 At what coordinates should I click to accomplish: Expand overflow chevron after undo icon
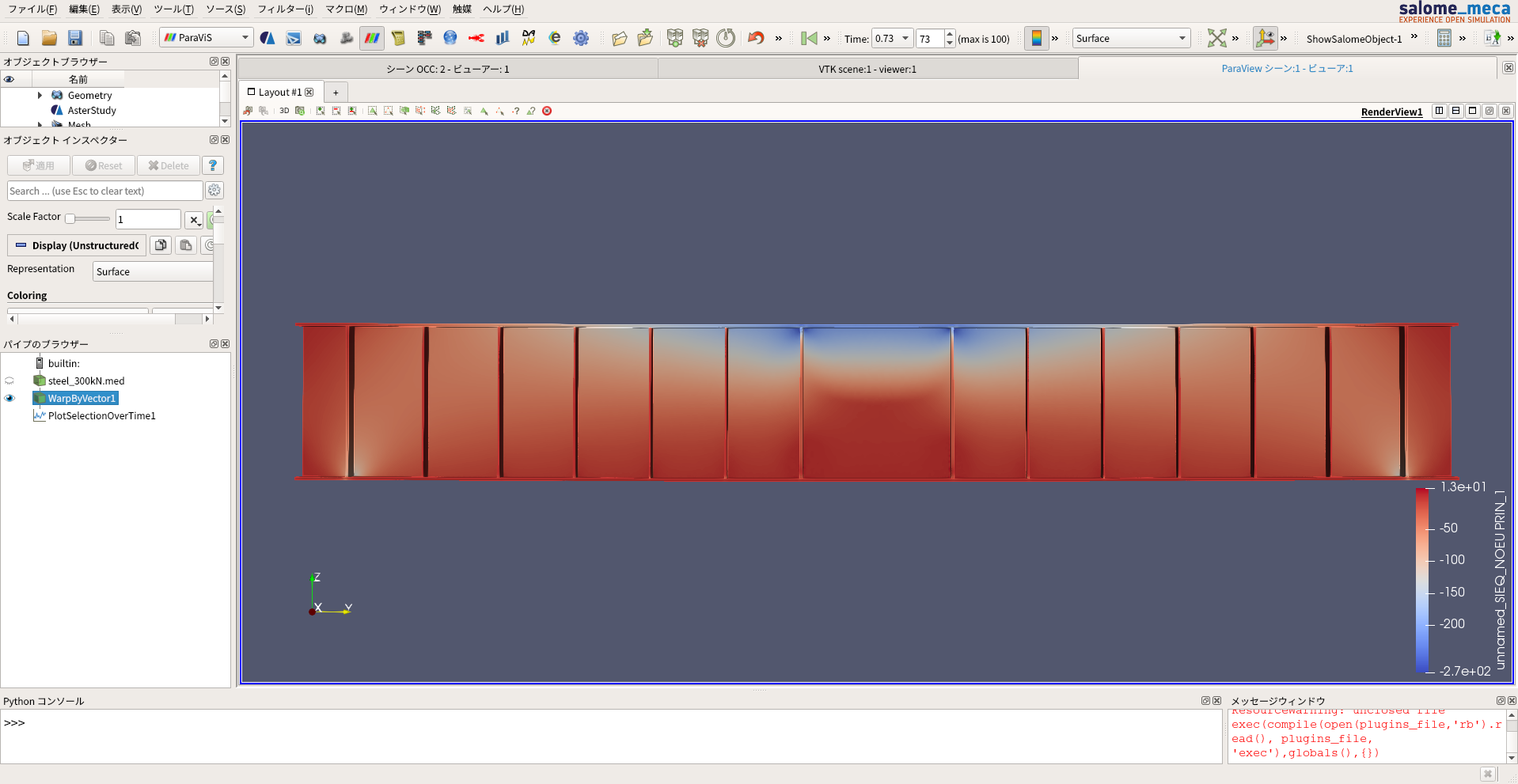click(779, 38)
